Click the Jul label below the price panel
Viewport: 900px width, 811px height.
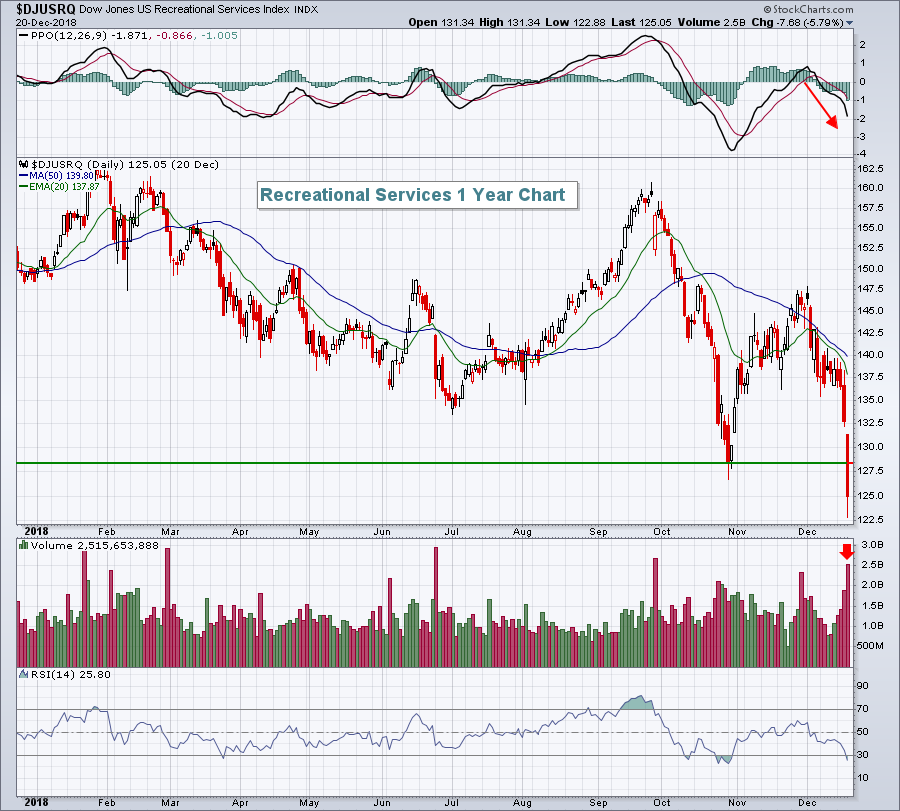click(x=452, y=532)
